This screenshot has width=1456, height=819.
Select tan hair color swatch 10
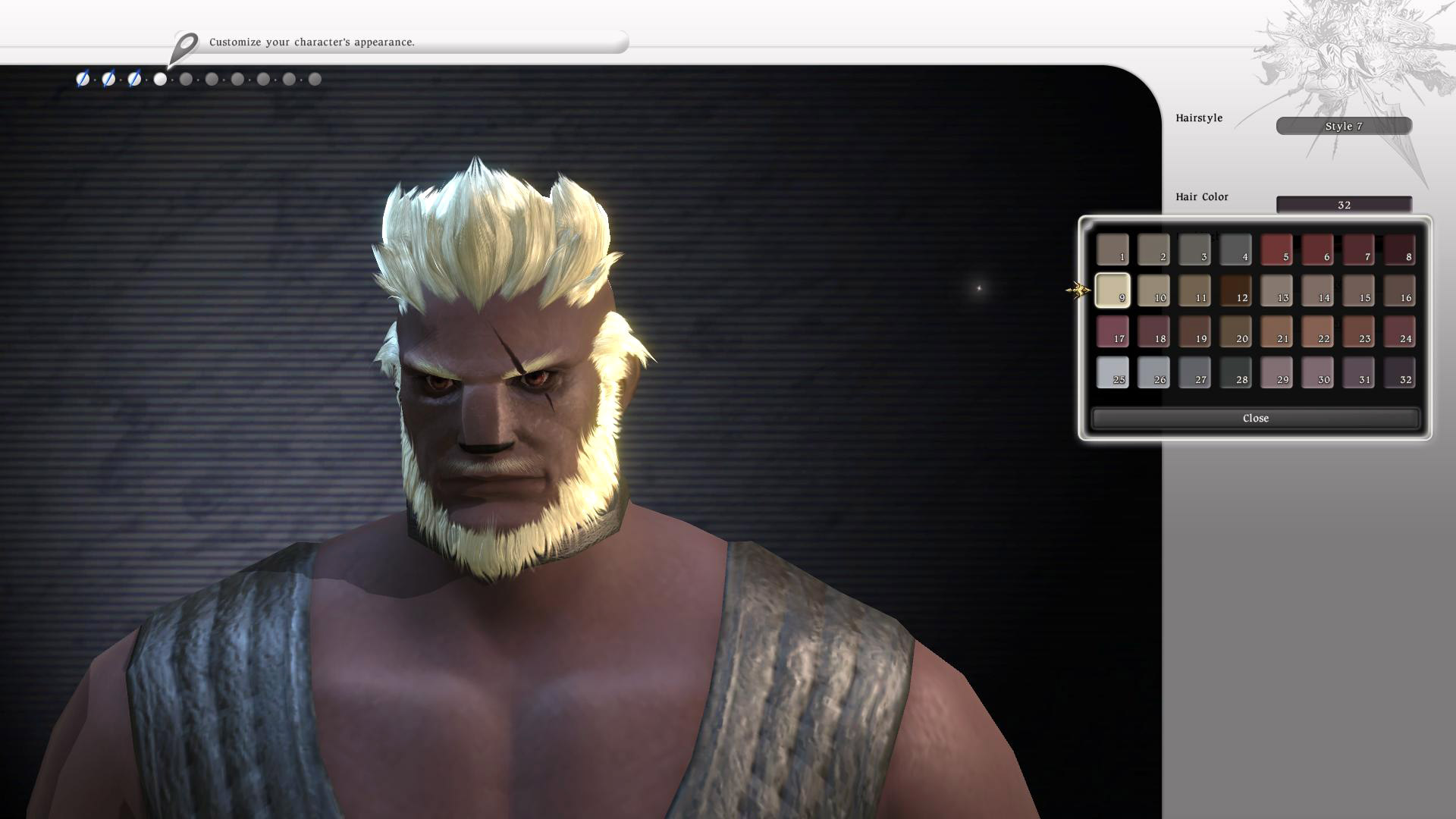(x=1153, y=290)
